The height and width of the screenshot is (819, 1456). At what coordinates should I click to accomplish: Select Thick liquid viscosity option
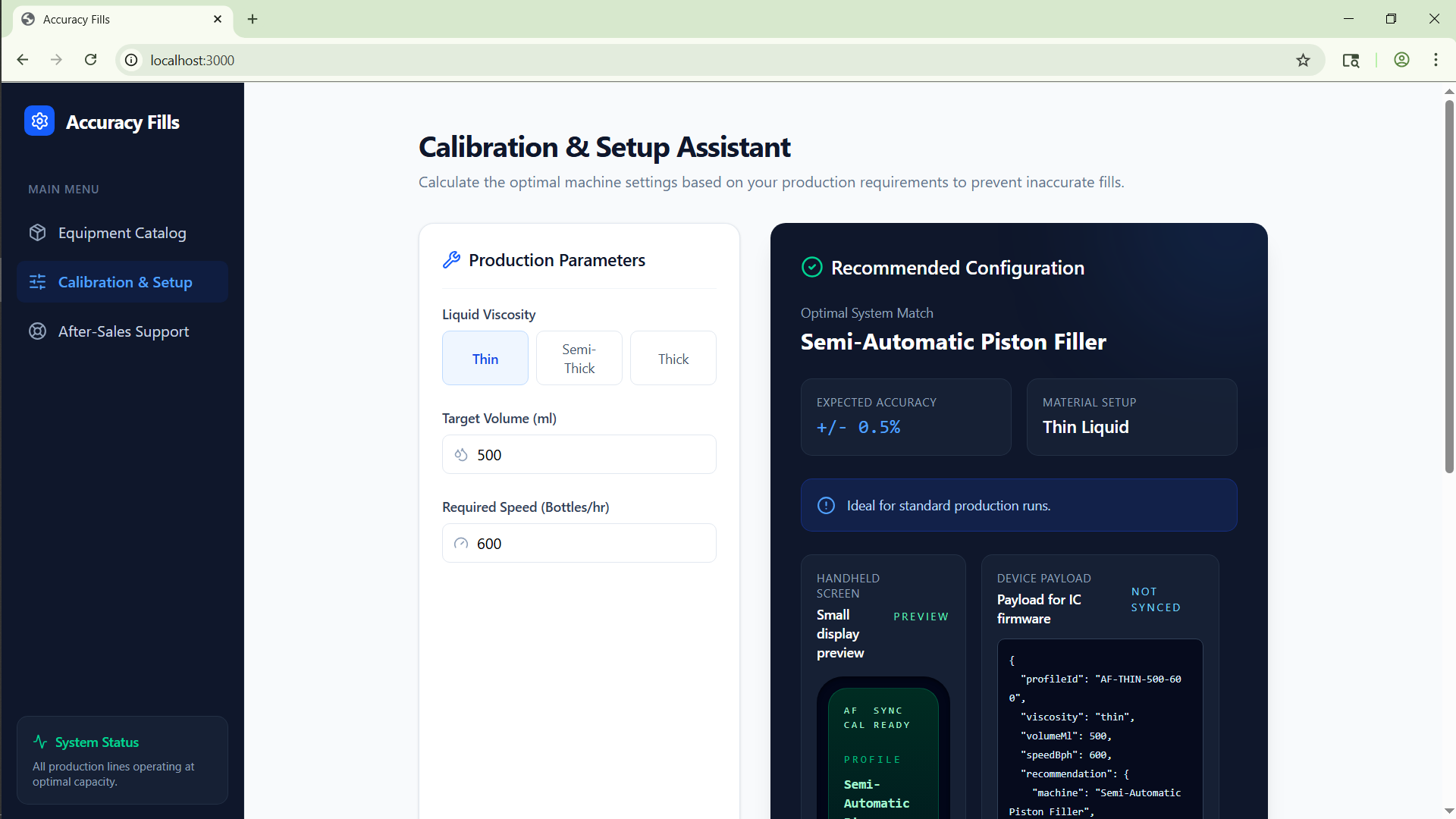coord(673,359)
